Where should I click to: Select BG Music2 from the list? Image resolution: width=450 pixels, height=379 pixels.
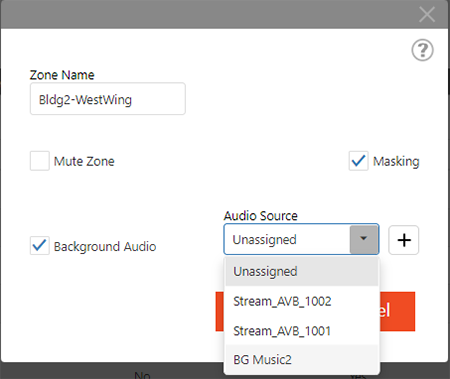(302, 360)
